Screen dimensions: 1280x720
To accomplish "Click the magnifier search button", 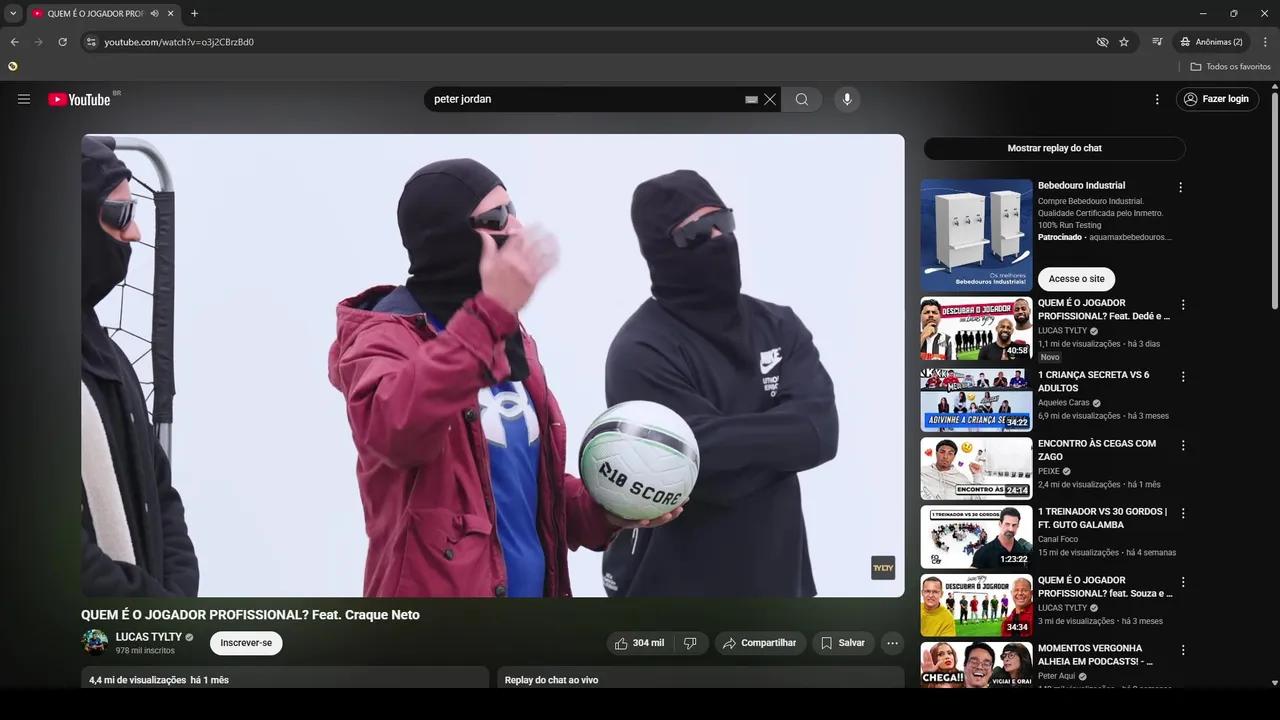I will (x=802, y=99).
